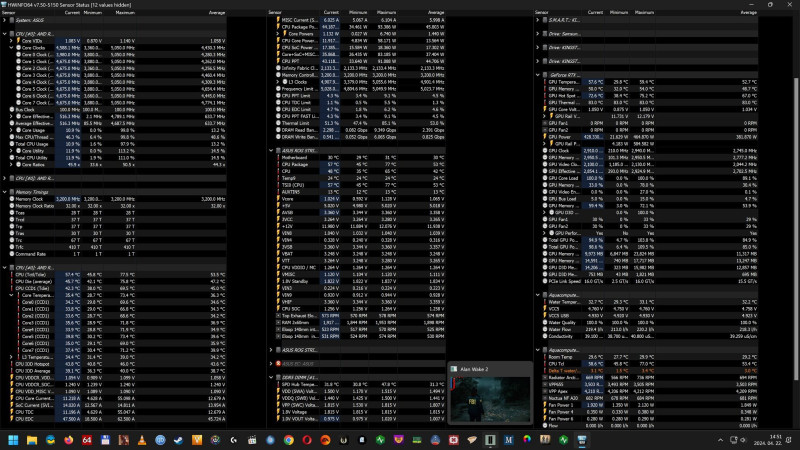
Task: Click the chip icon of System: ASUS
Action: tap(12, 20)
